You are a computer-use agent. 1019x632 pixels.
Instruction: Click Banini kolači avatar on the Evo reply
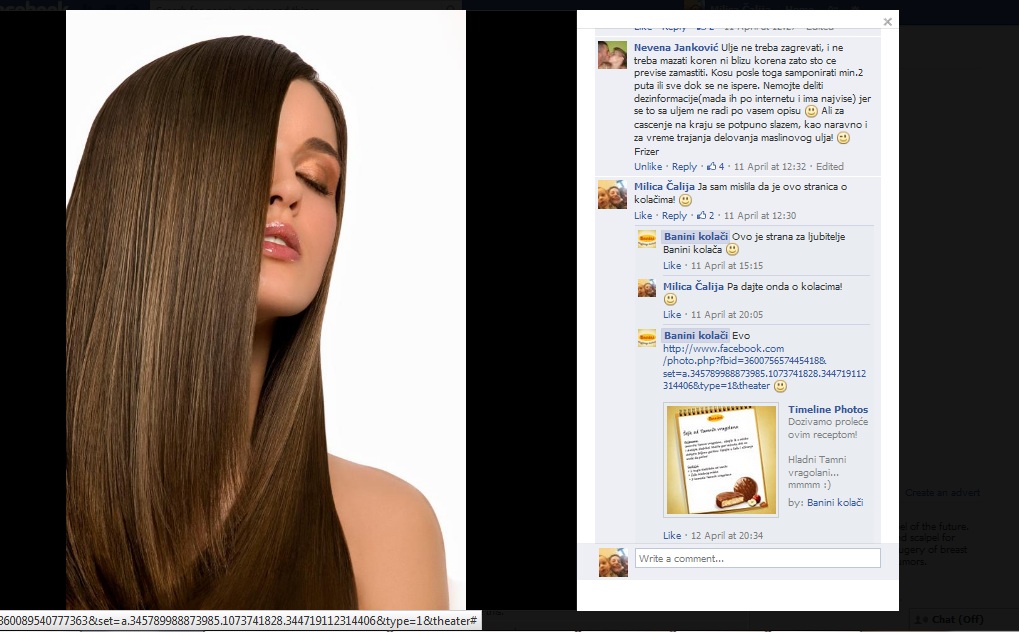647,337
